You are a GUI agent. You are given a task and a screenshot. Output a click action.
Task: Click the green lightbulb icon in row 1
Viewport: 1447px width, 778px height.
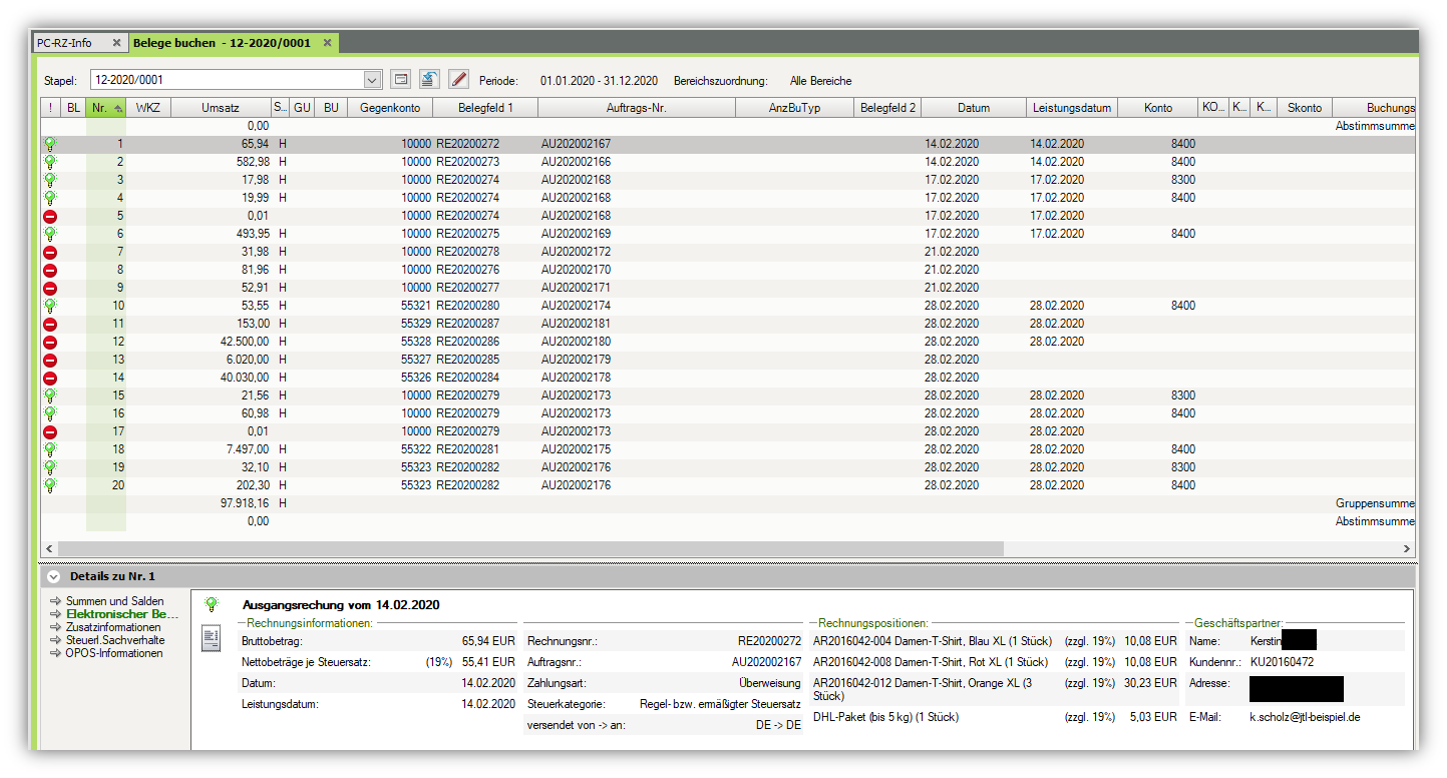click(x=50, y=144)
